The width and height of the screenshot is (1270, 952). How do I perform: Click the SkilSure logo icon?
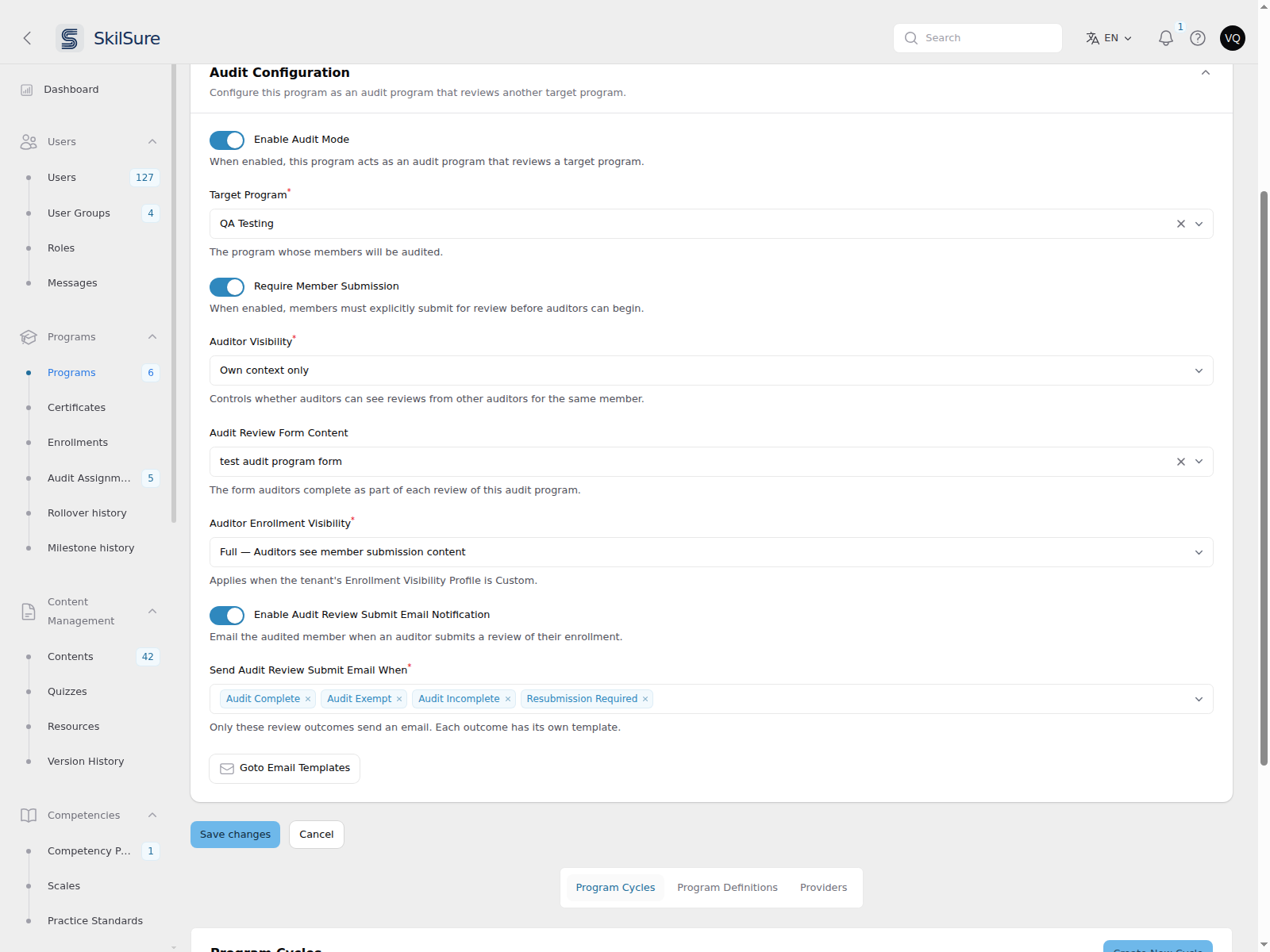pyautogui.click(x=70, y=38)
